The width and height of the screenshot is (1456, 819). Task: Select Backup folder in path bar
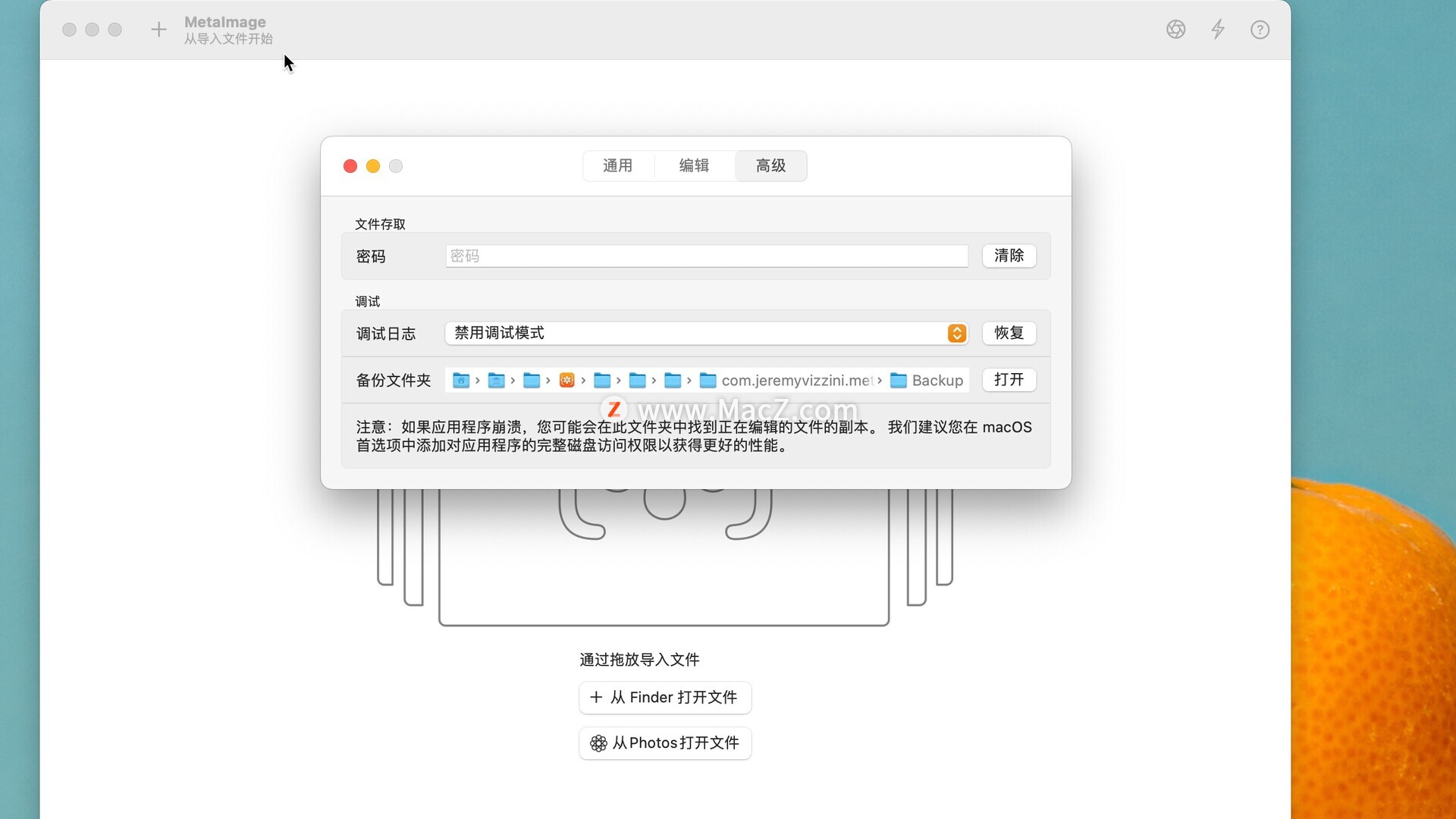[927, 380]
